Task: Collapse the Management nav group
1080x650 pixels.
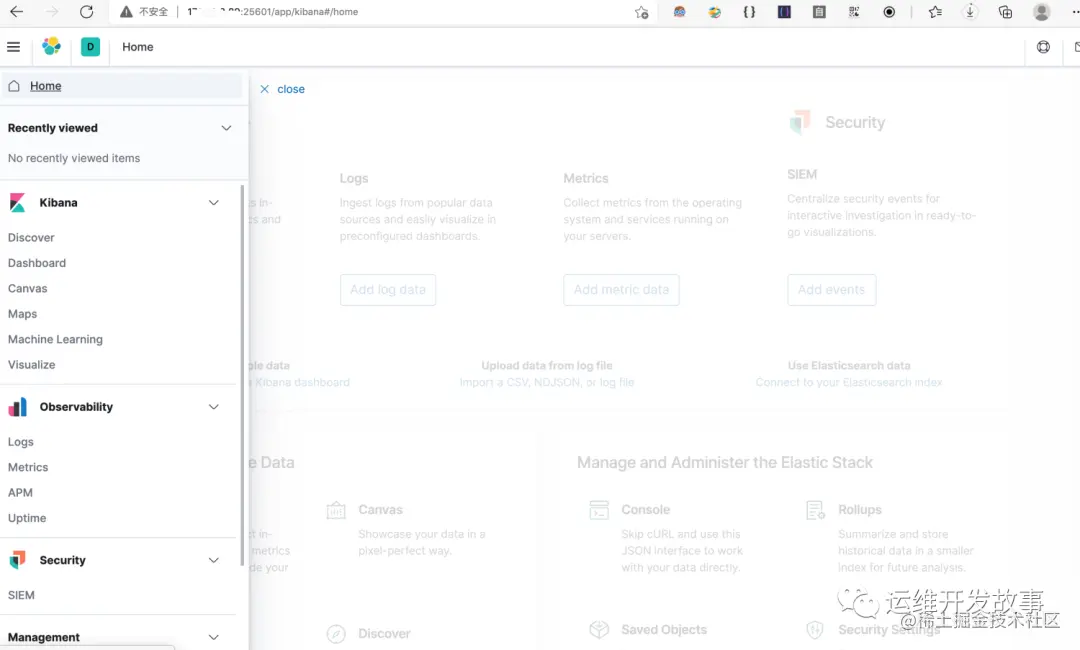Action: coord(214,638)
